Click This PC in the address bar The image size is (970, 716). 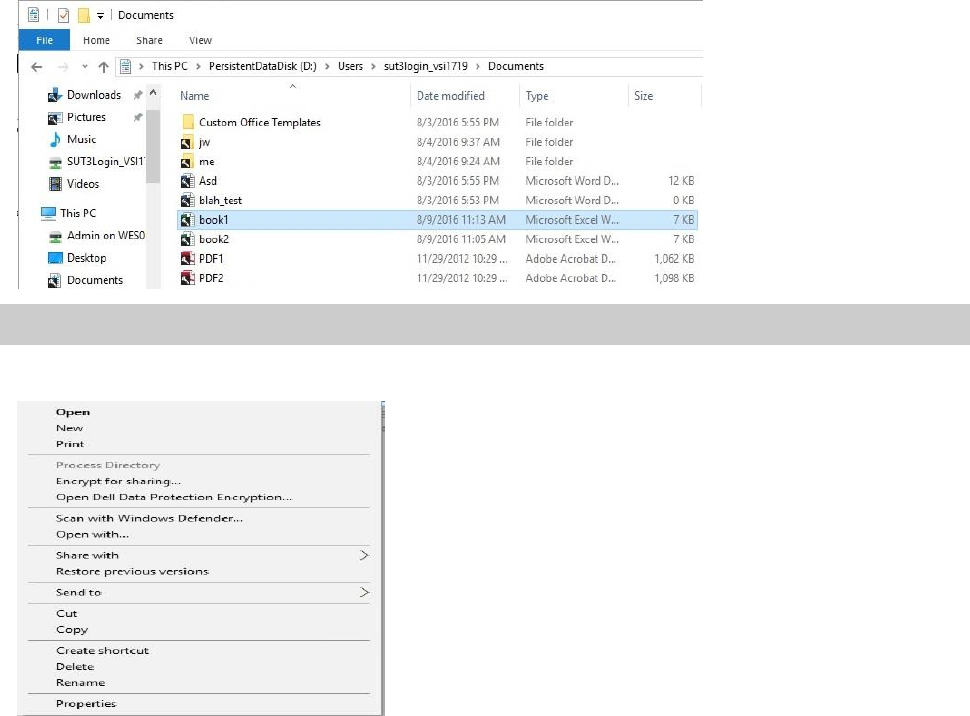(170, 66)
